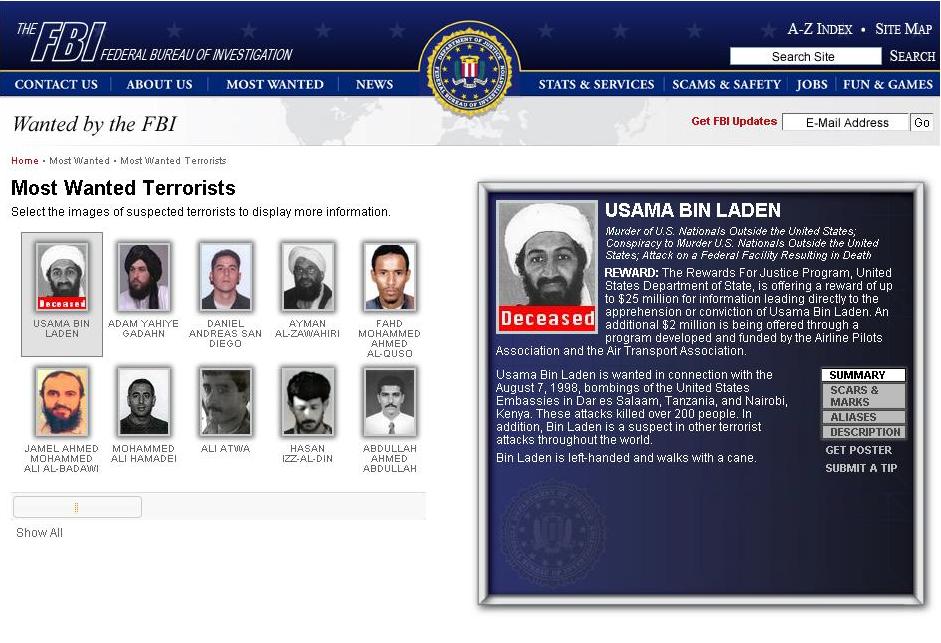Select the Adam Yahiye Gadahn thumbnail
This screenshot has height=643, width=941.
(143, 276)
